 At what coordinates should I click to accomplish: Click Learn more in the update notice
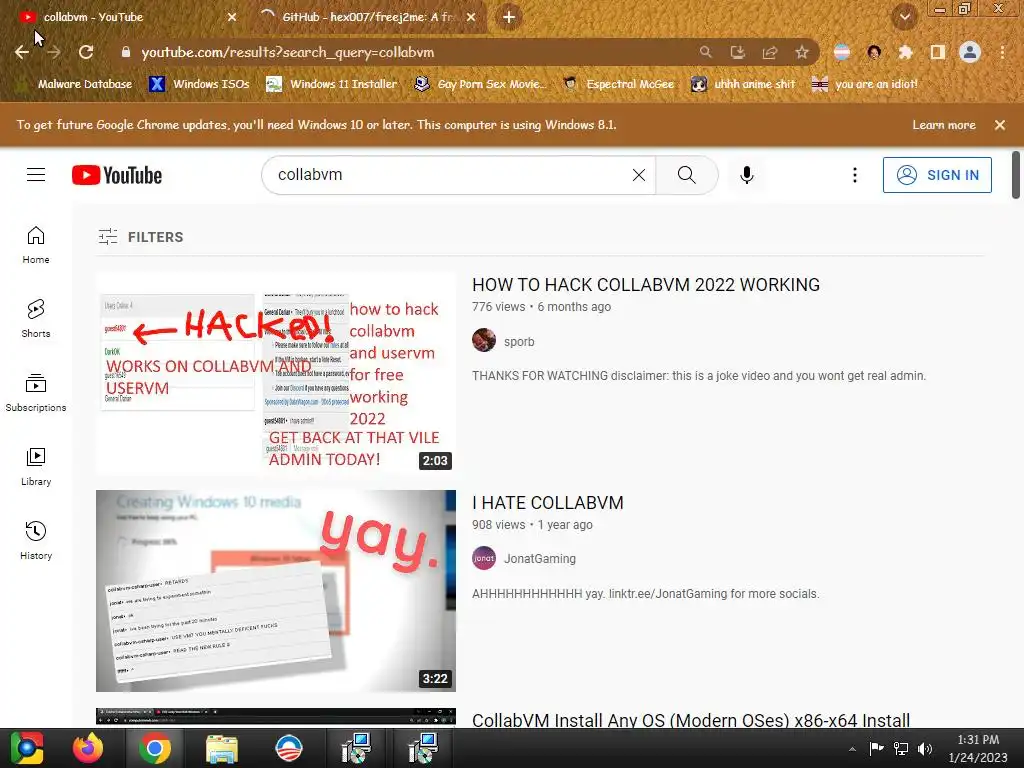944,125
